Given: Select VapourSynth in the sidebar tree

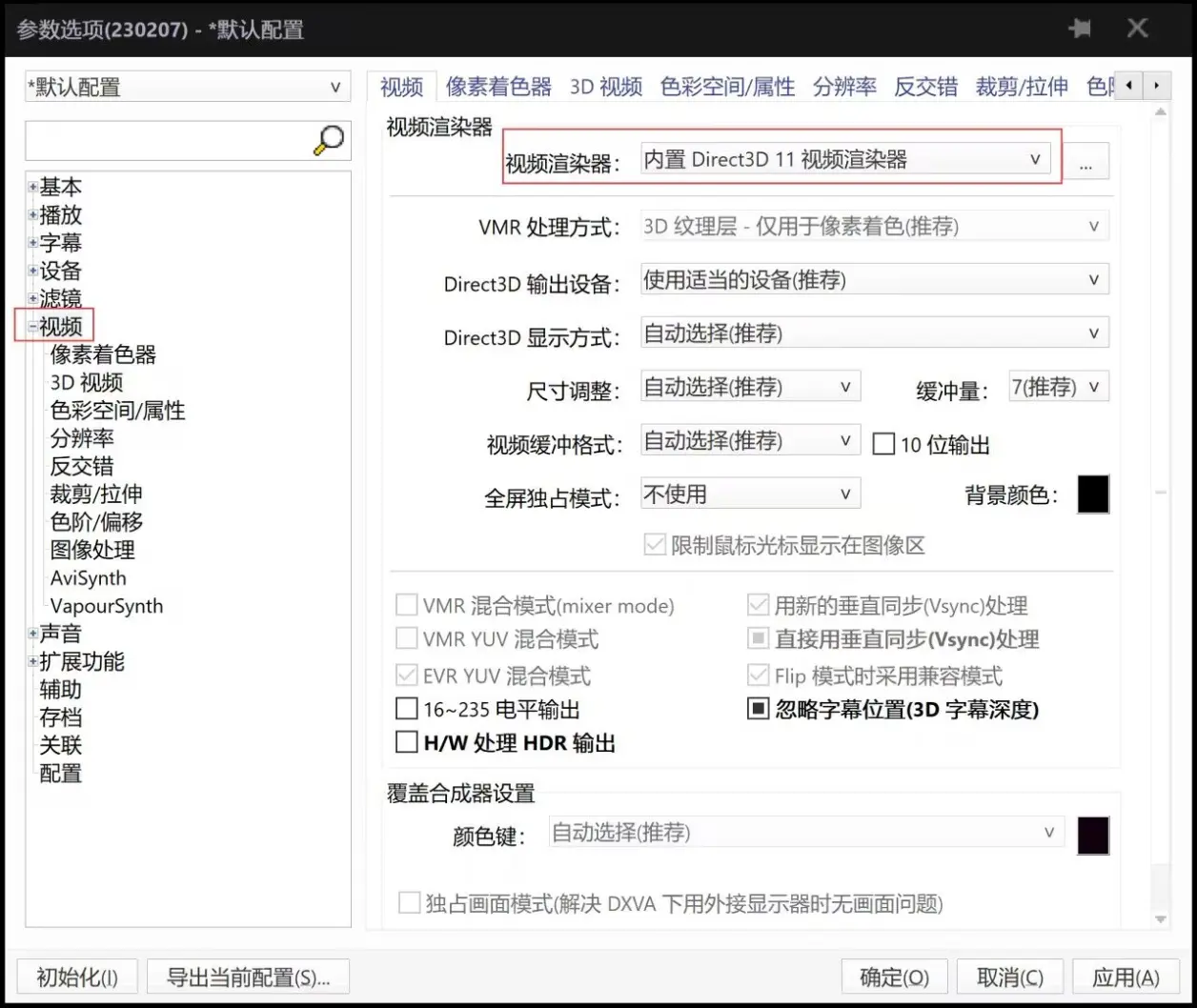Looking at the screenshot, I should pos(105,606).
